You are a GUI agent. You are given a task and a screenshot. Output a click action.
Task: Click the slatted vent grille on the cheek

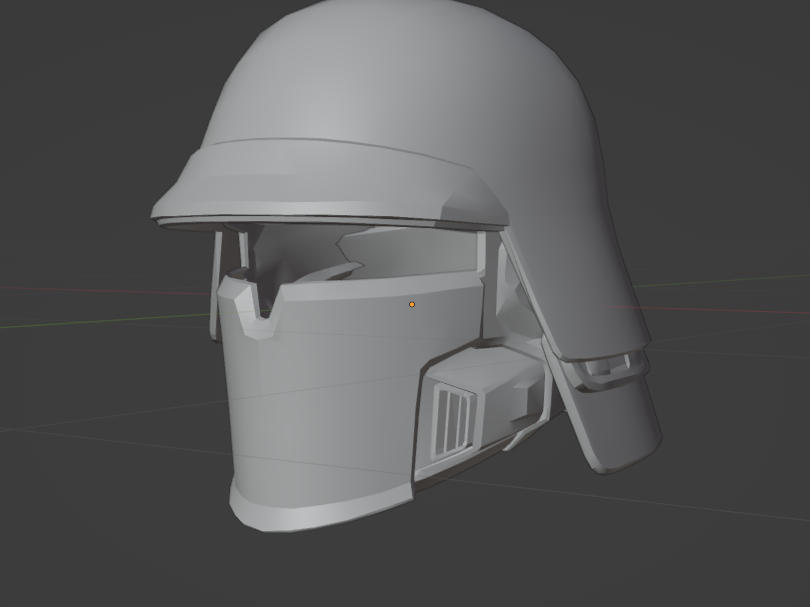[455, 422]
